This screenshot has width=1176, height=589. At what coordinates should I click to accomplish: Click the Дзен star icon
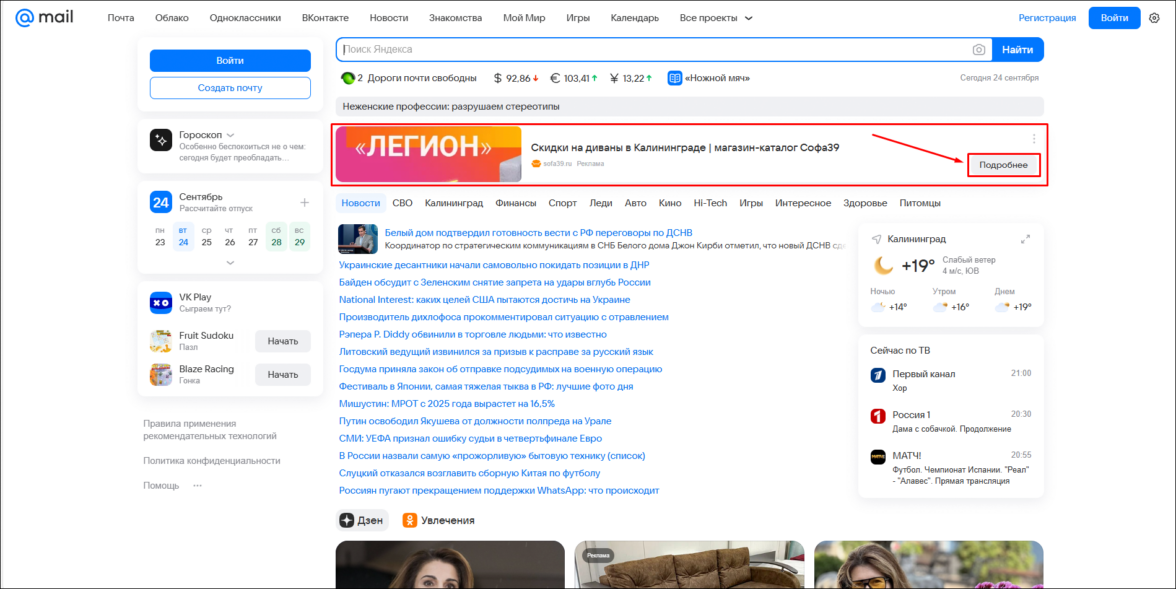[x=346, y=520]
